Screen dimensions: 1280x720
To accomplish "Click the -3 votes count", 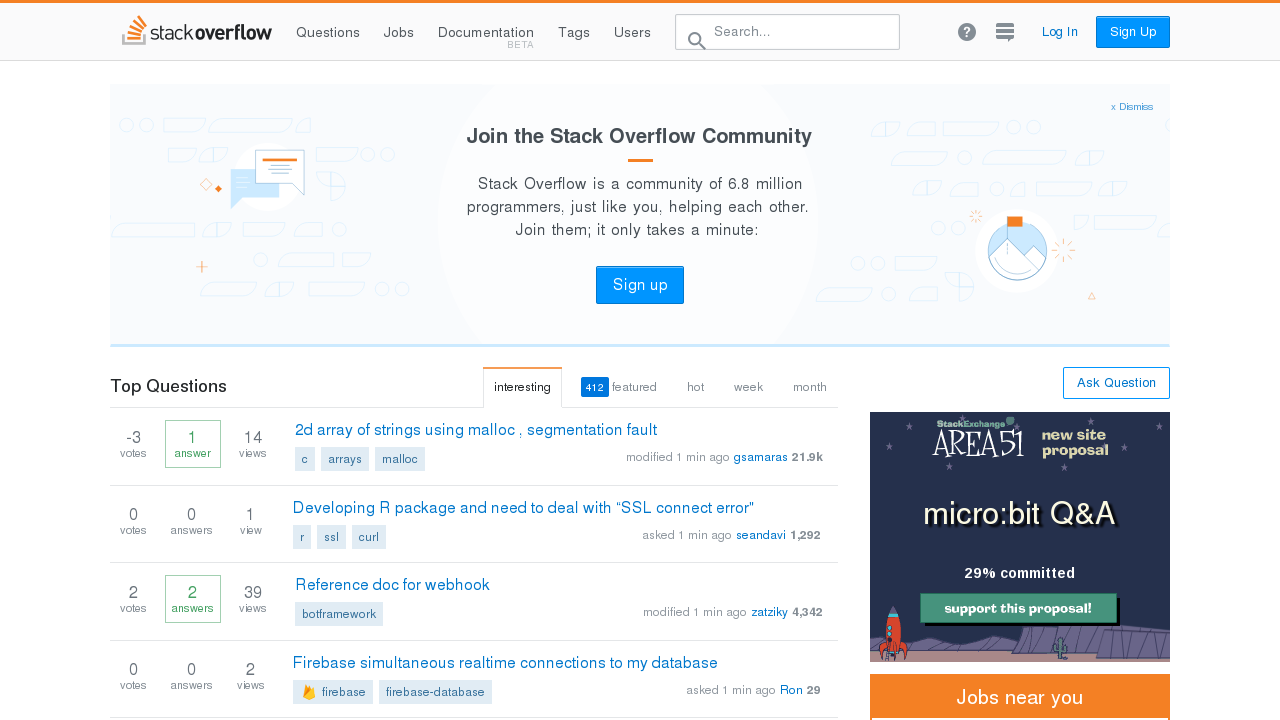I will pos(133,444).
